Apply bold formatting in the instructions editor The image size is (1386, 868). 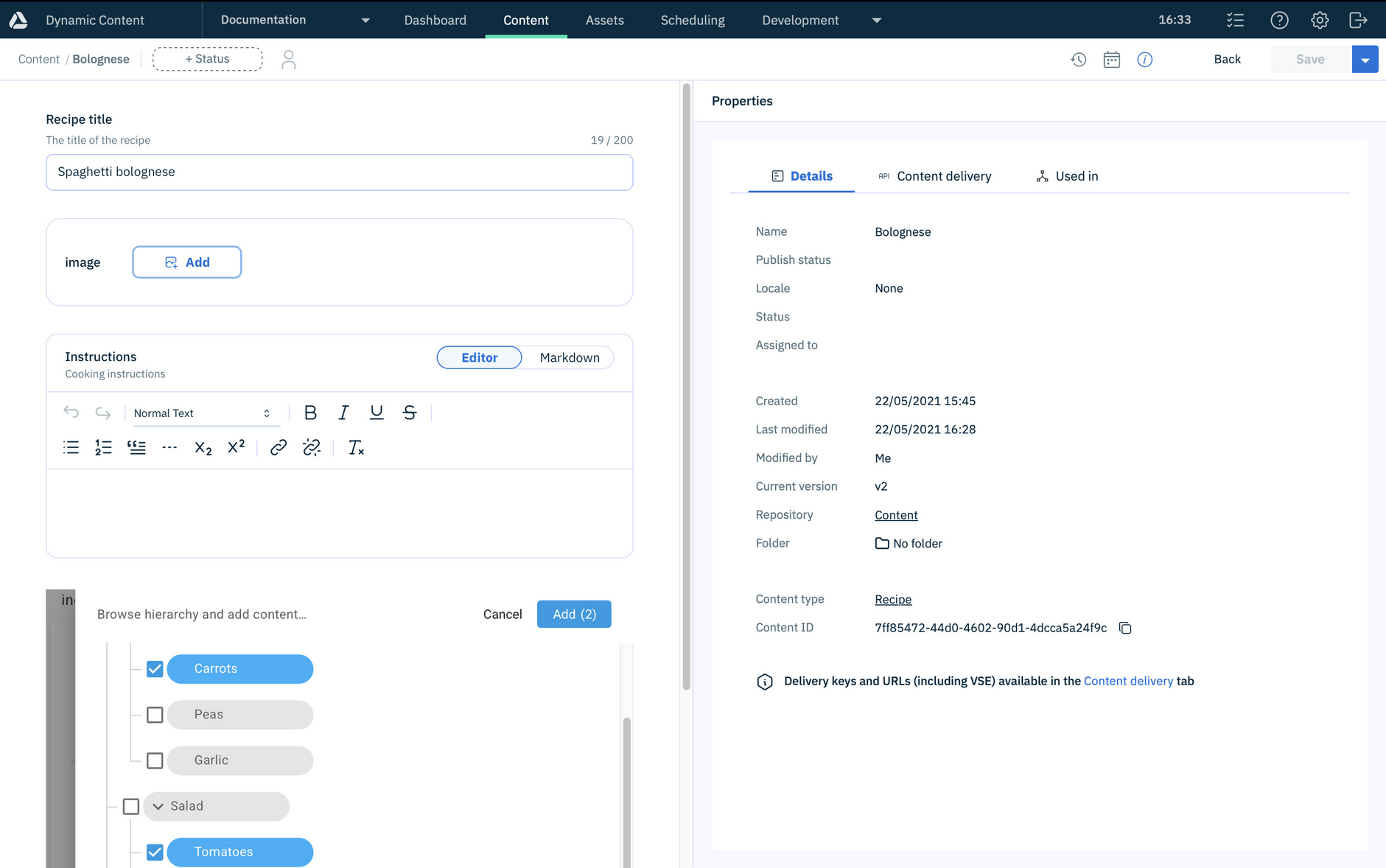310,413
